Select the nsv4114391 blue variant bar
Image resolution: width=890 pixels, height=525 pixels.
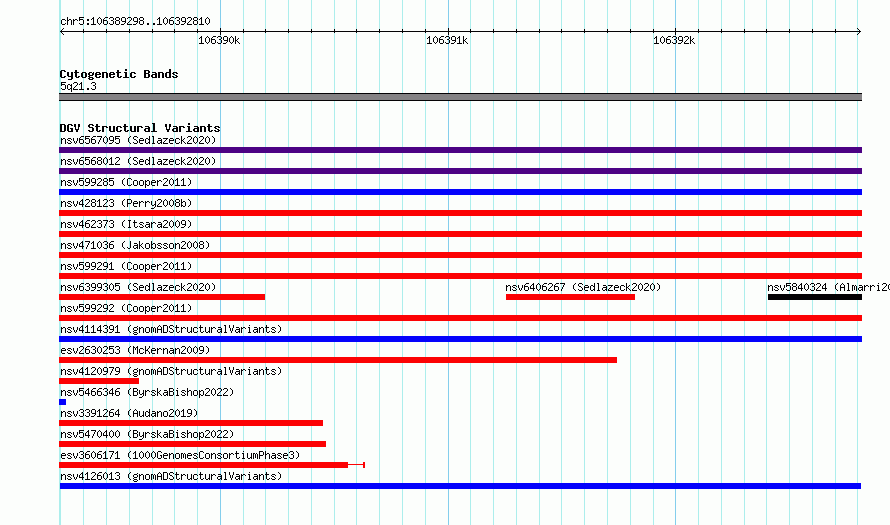click(x=460, y=339)
